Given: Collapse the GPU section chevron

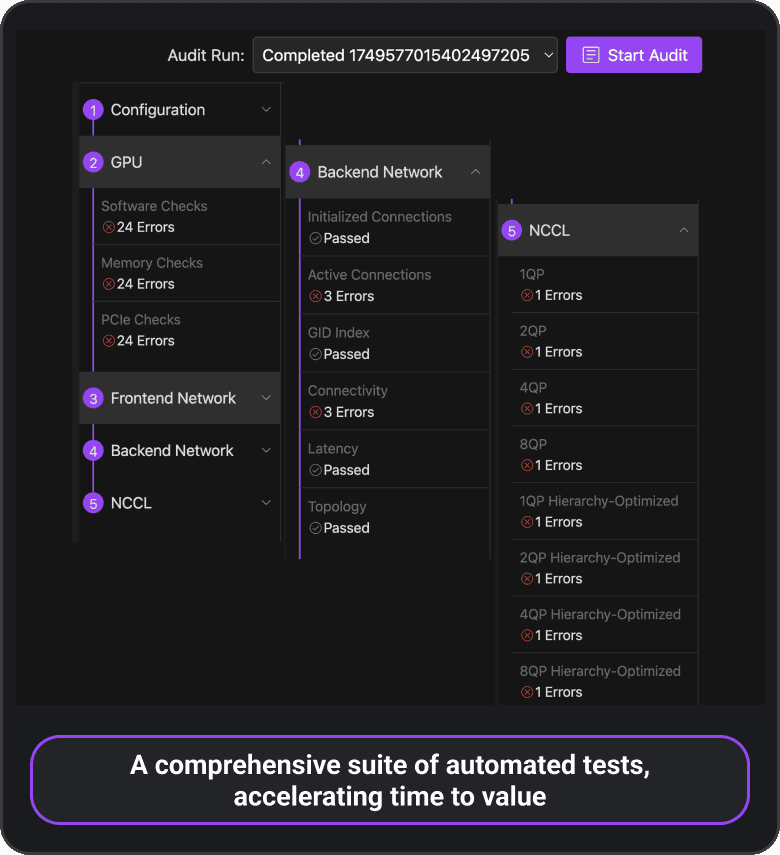Looking at the screenshot, I should point(266,162).
